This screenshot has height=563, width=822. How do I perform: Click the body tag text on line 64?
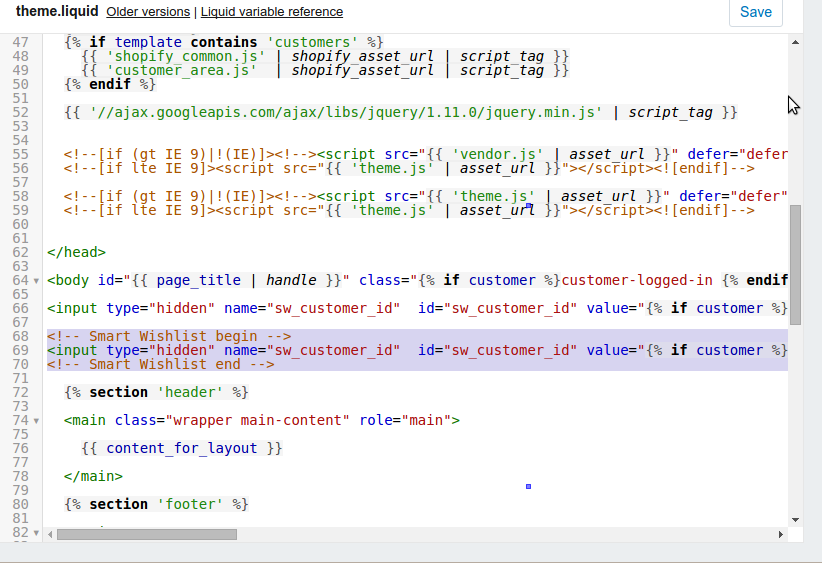point(417,280)
